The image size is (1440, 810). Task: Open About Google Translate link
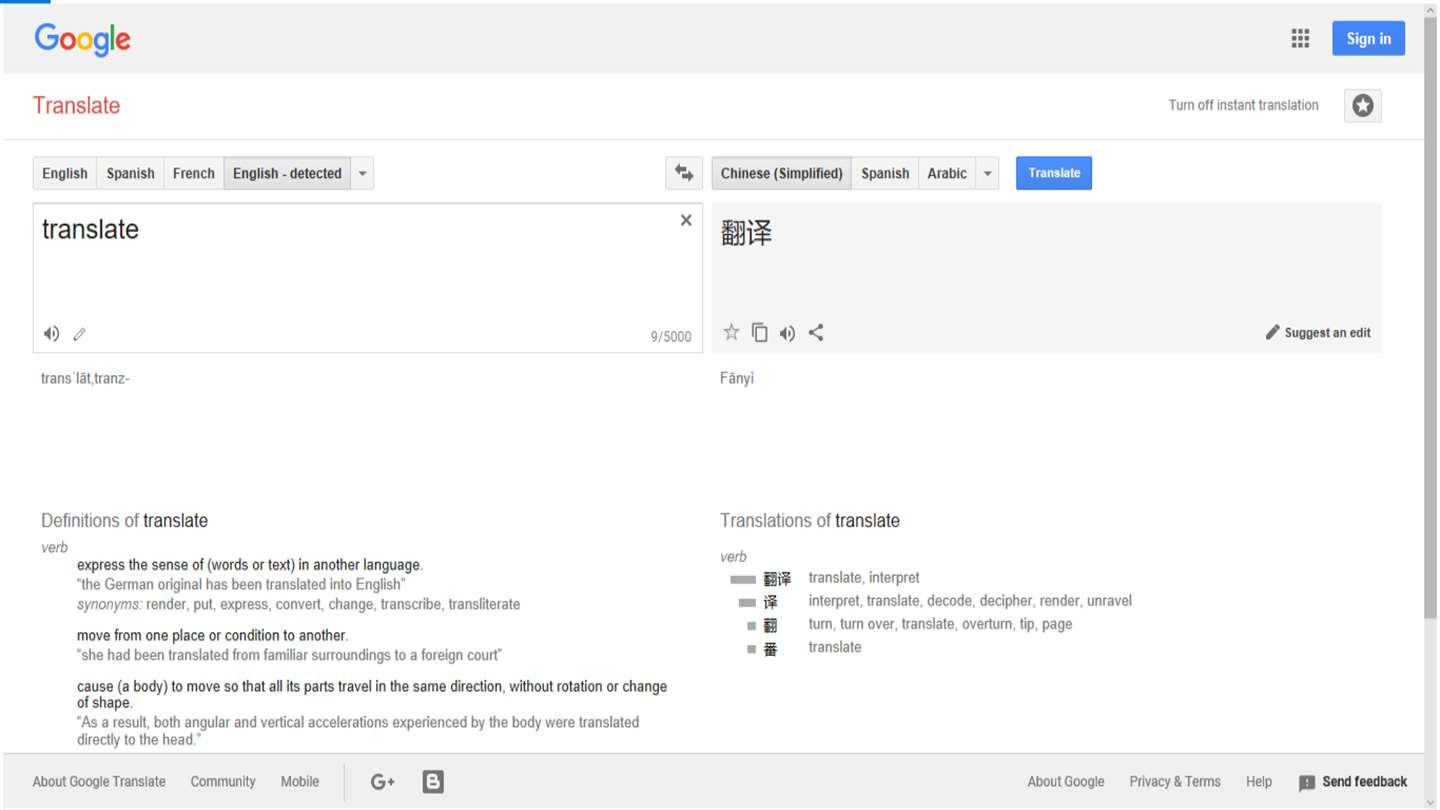[99, 782]
